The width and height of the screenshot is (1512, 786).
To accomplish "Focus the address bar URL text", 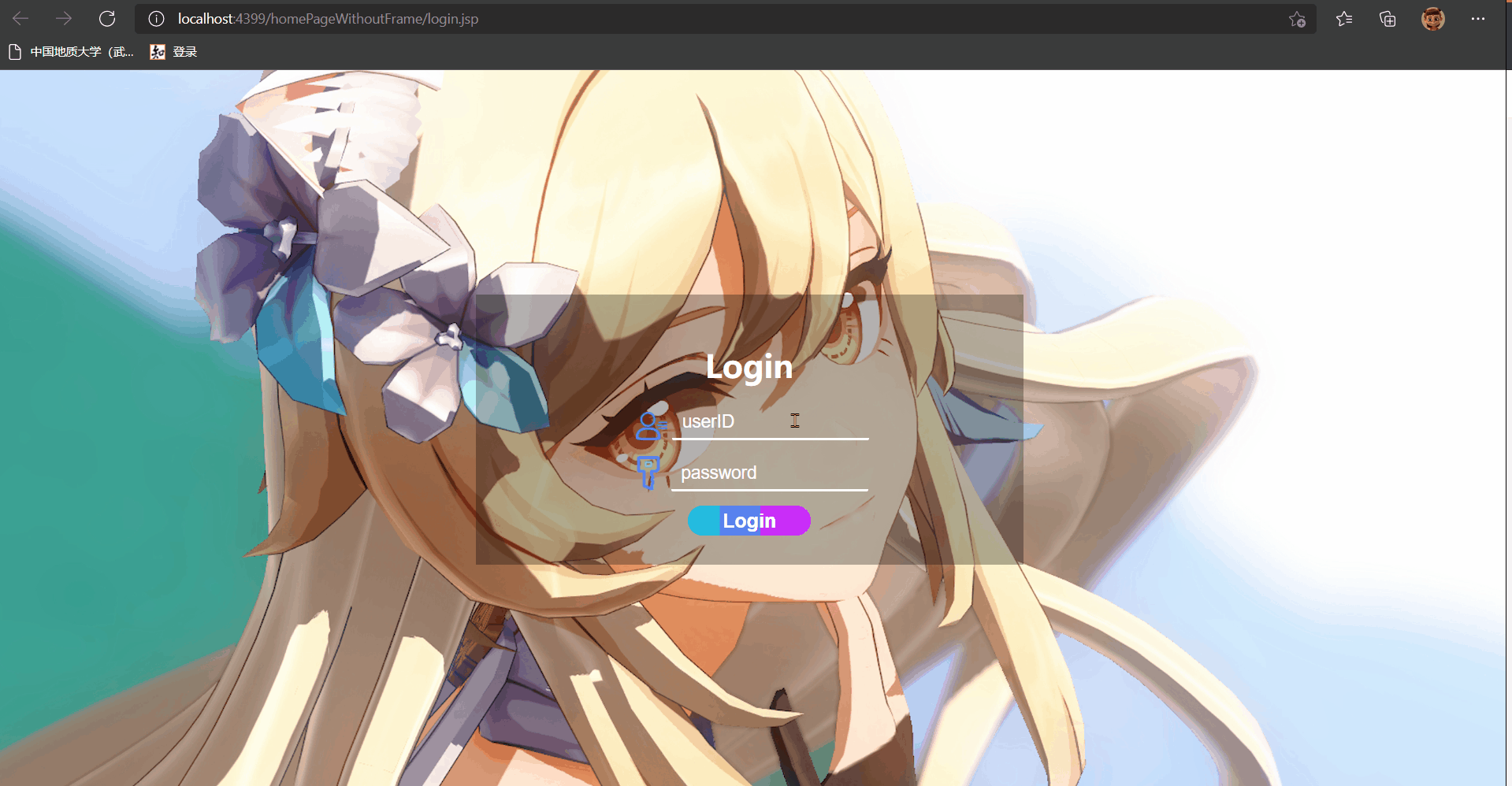I will [x=328, y=19].
